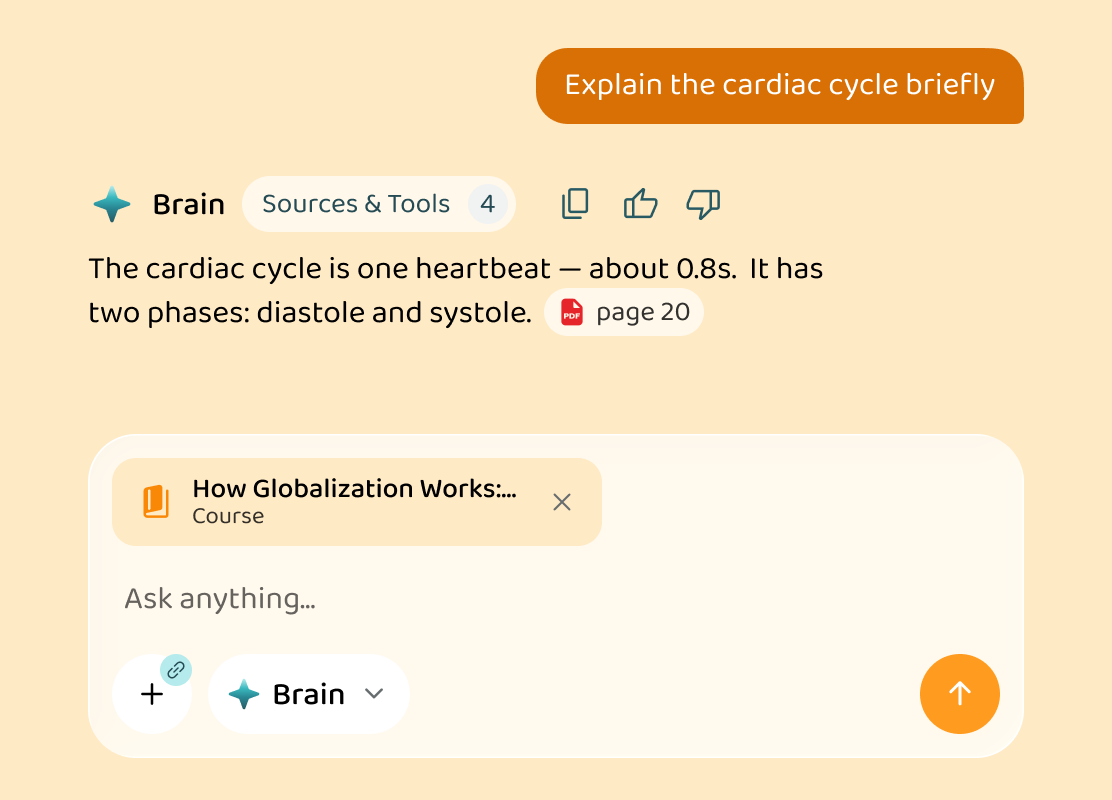Expand Sources & Tools panel
This screenshot has width=1112, height=800.
pos(379,204)
